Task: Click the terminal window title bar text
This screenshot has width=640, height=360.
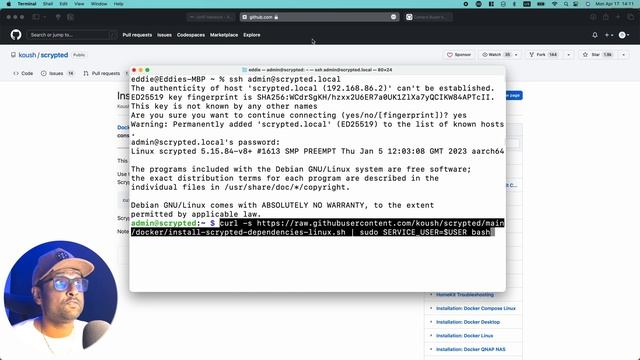Action: [x=320, y=70]
